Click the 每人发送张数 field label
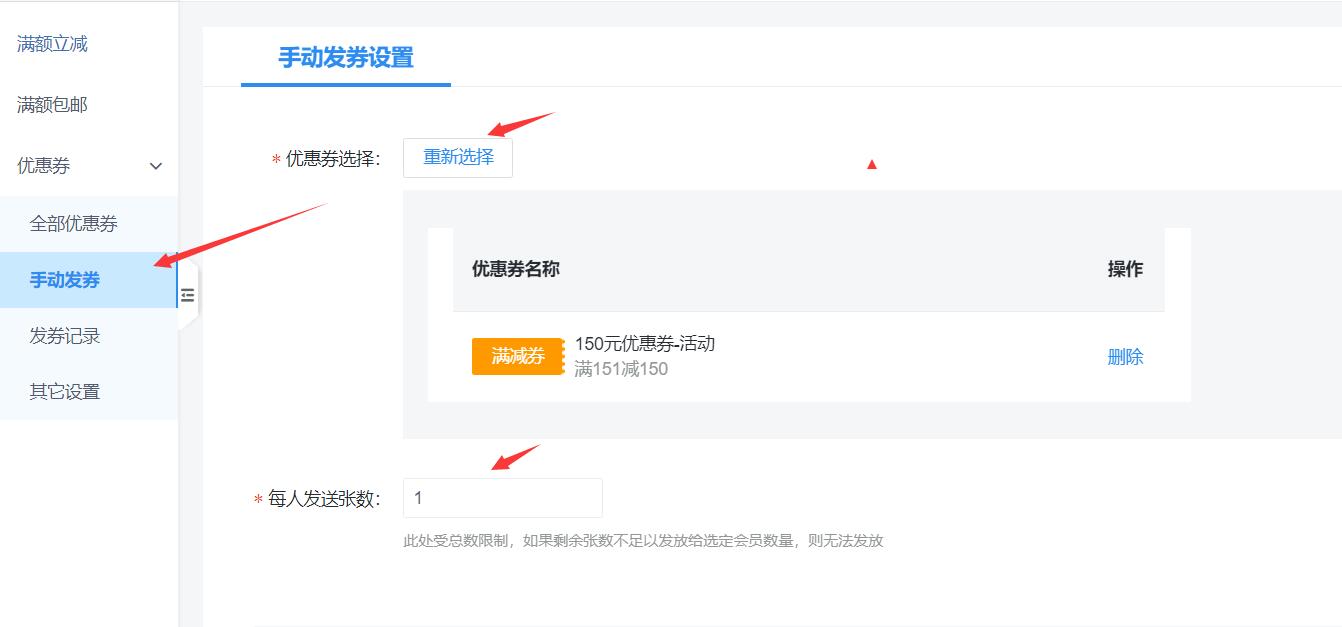 click(x=324, y=499)
